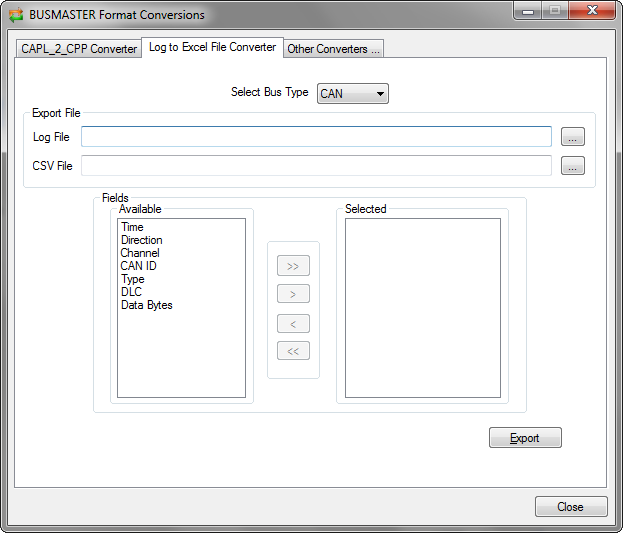Click the Export button
Viewport: 623px width, 533px height.
coord(525,438)
